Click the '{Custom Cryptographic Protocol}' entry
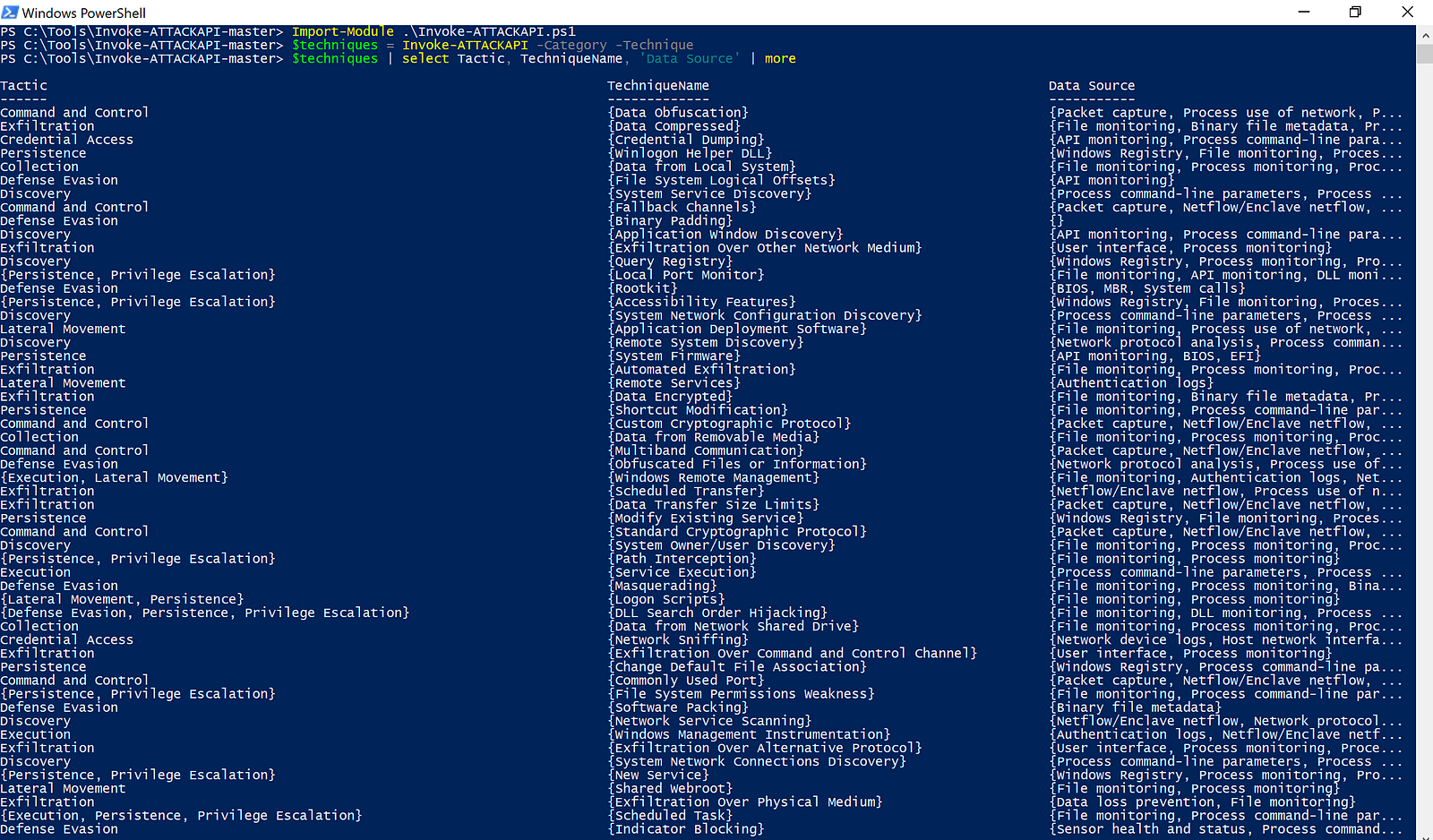This screenshot has height=840, width=1433. (729, 424)
